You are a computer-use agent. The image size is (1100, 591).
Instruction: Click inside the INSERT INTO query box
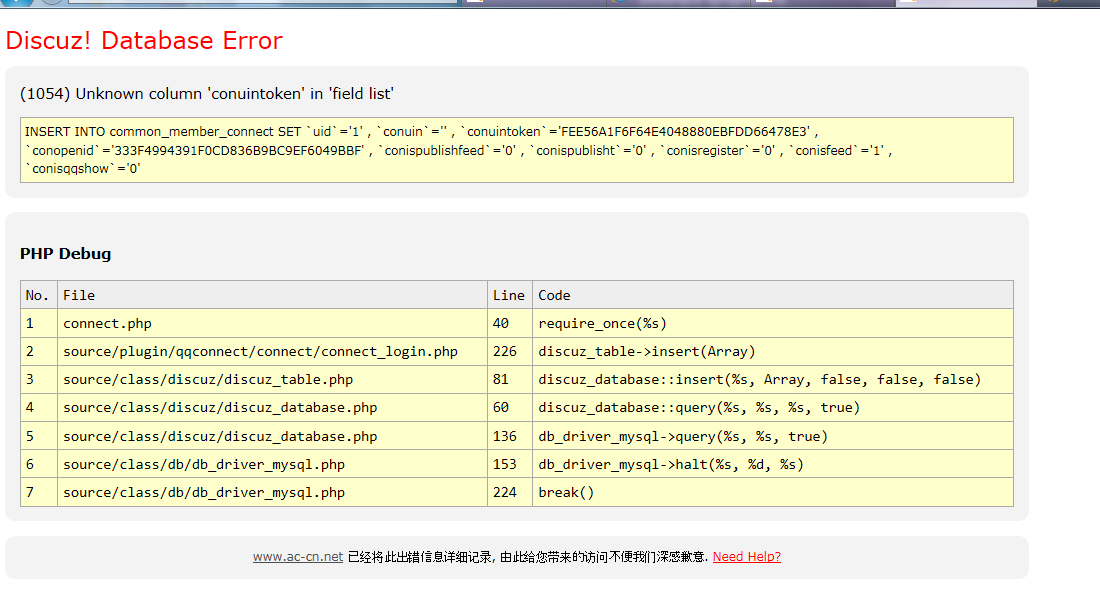point(516,150)
